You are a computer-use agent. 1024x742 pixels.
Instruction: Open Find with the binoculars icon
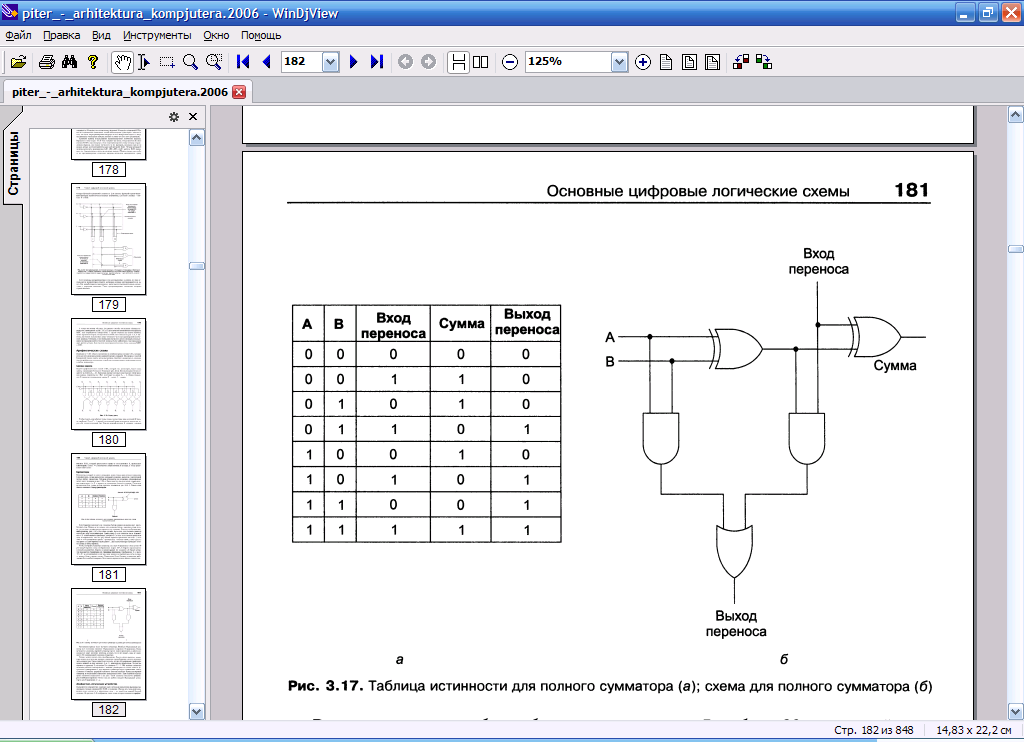(x=69, y=62)
